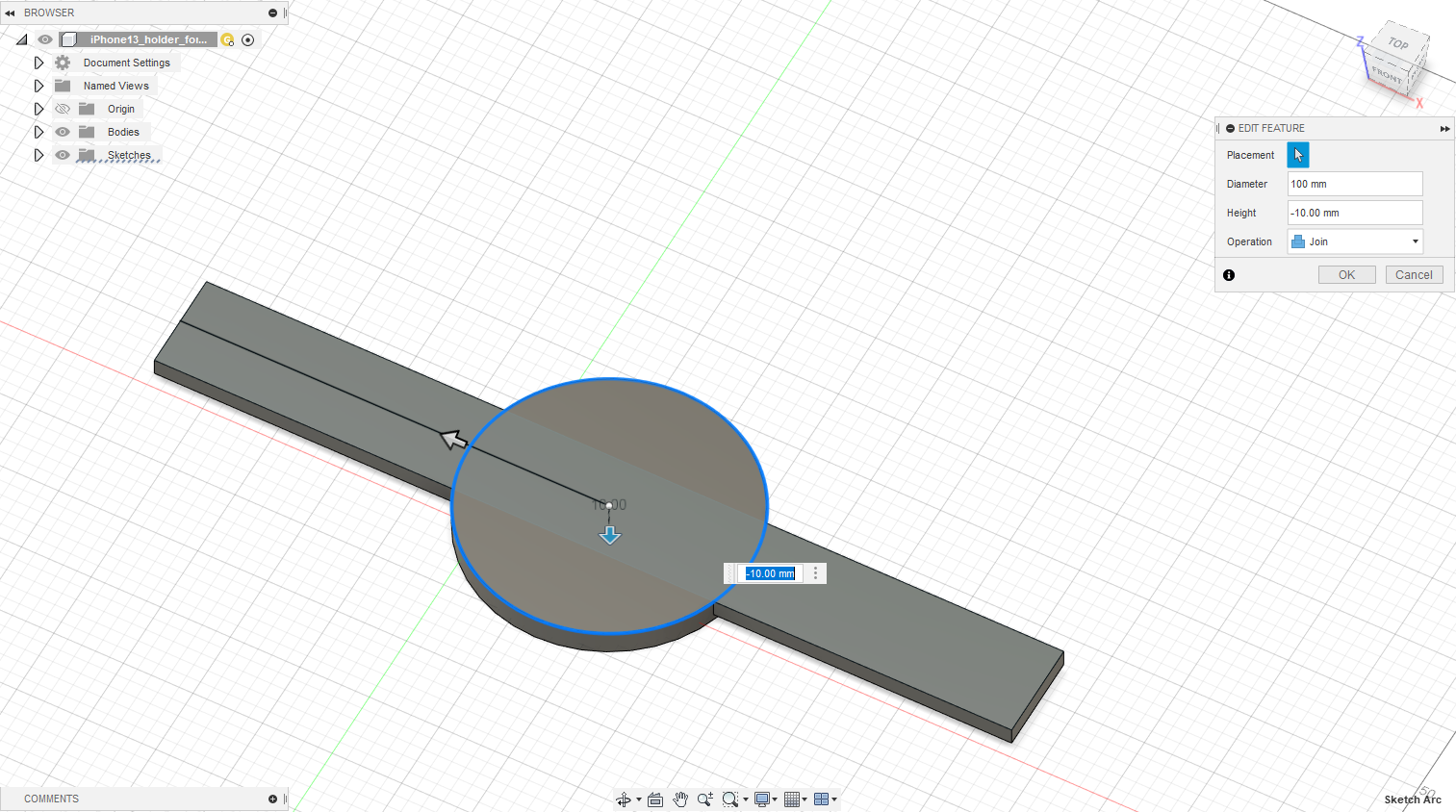Expand the Comments panel with plus icon
Image resolution: width=1456 pixels, height=812 pixels.
tap(272, 799)
